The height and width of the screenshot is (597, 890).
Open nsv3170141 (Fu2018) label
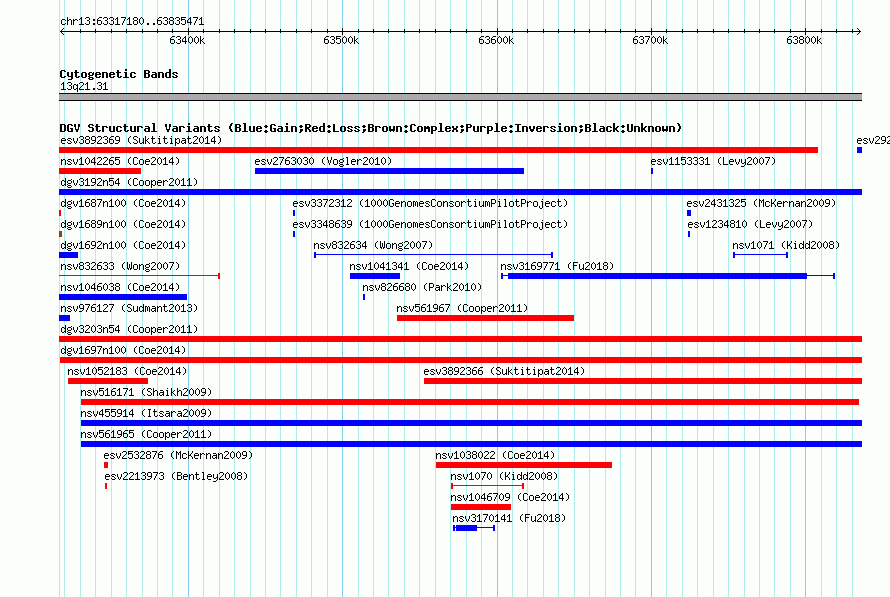click(x=509, y=518)
